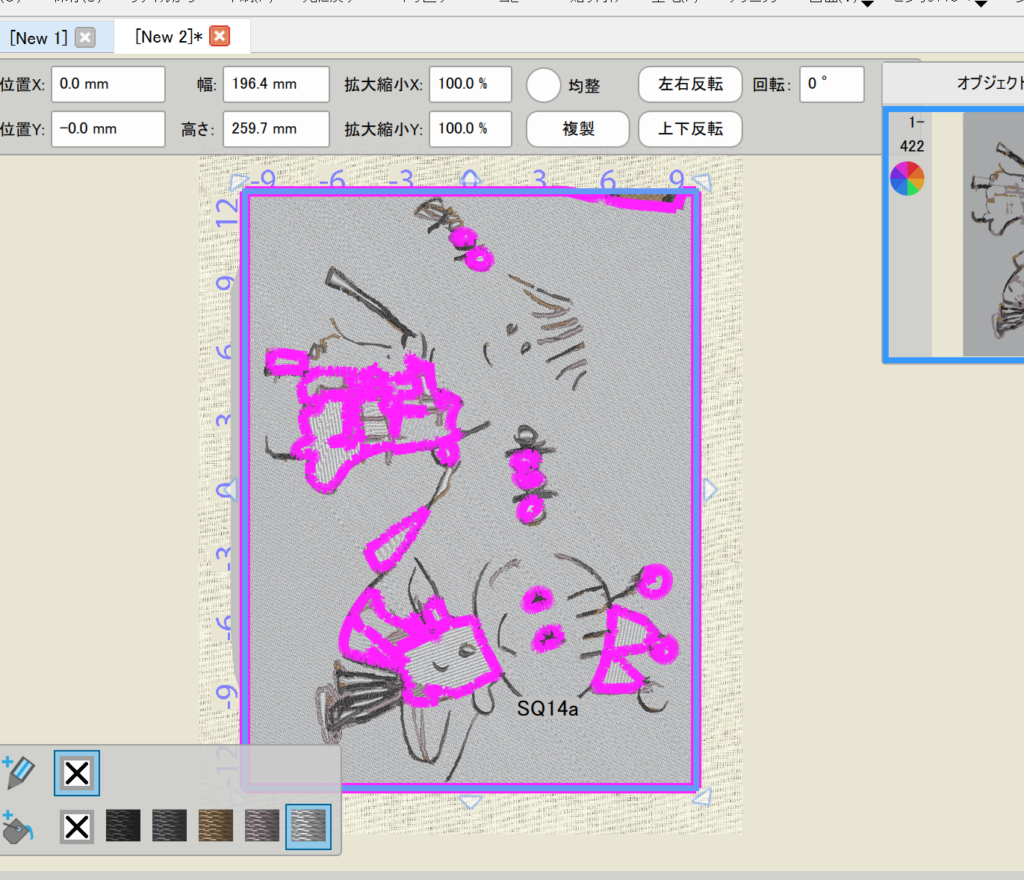Click the 上下反転 vertical flip button
Screen dimensions: 1024x880
(690, 129)
